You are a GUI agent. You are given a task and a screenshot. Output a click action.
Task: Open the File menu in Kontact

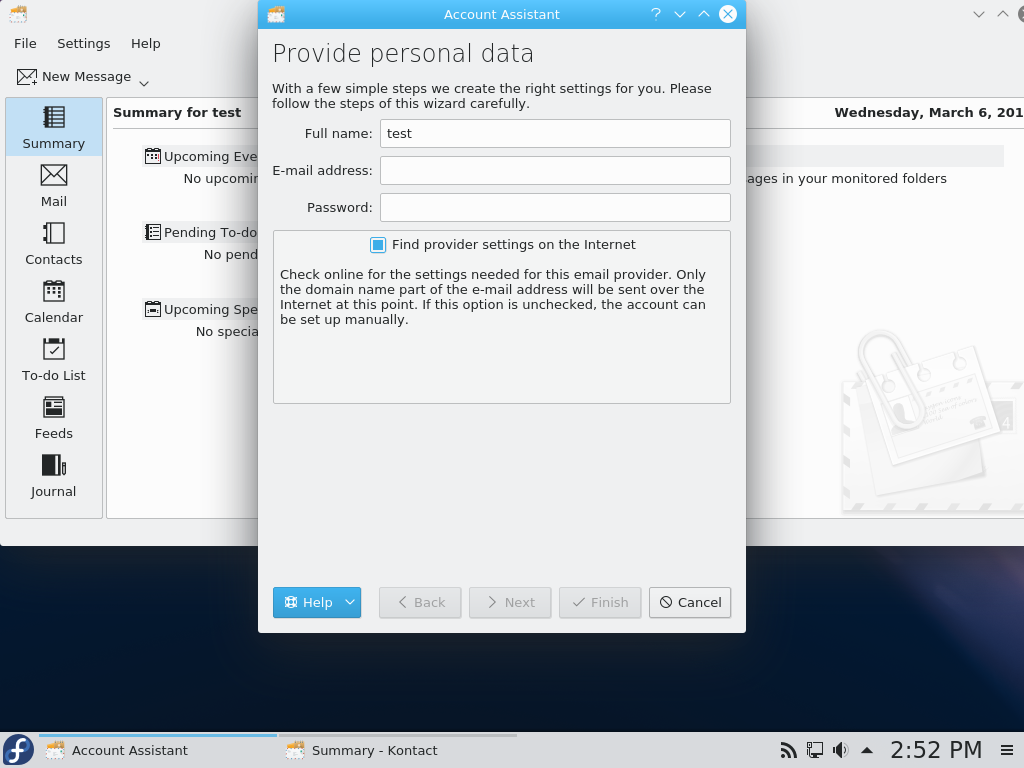click(x=25, y=44)
